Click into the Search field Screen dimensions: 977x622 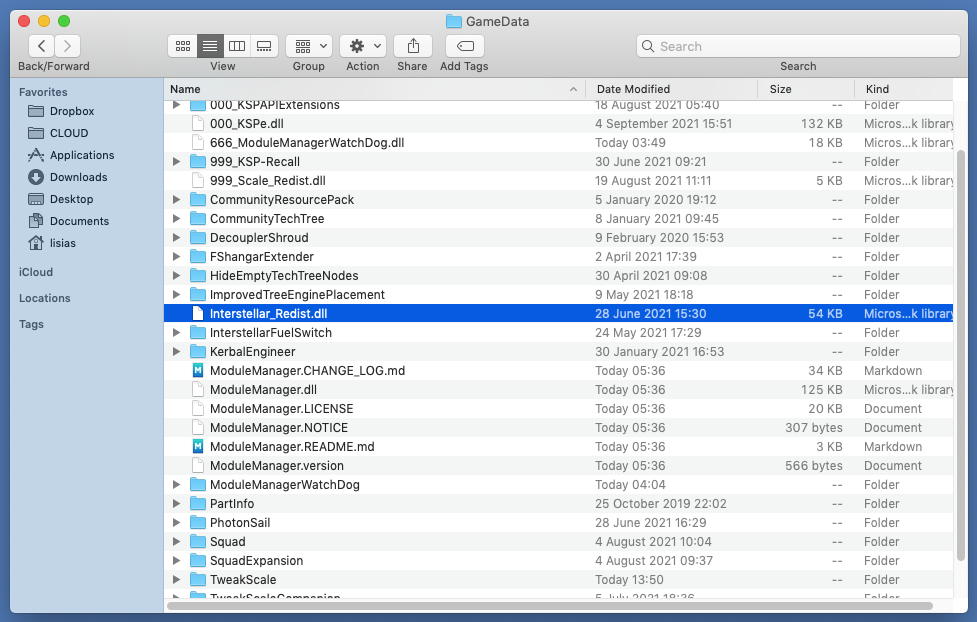pos(798,46)
